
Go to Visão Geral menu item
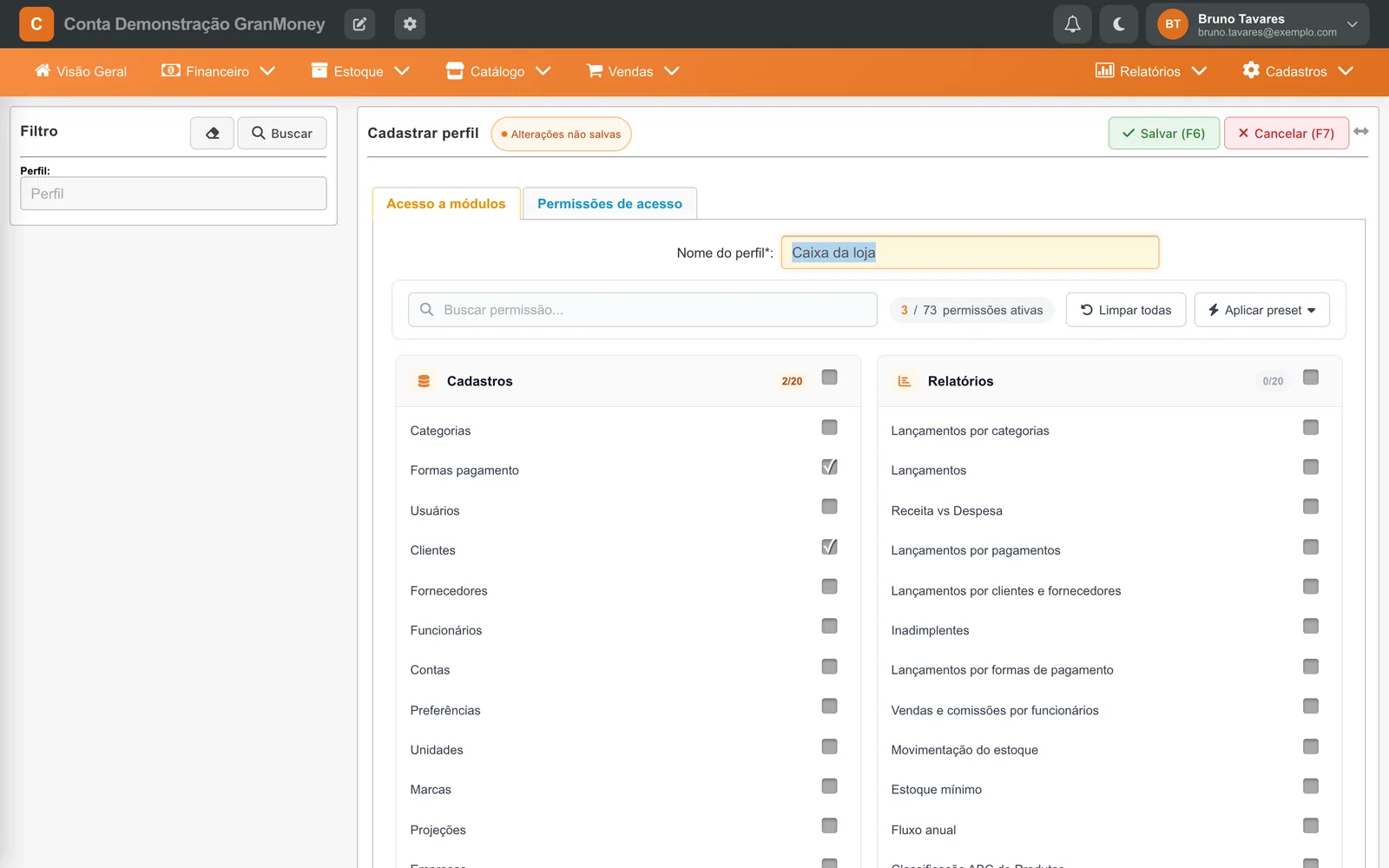(81, 71)
